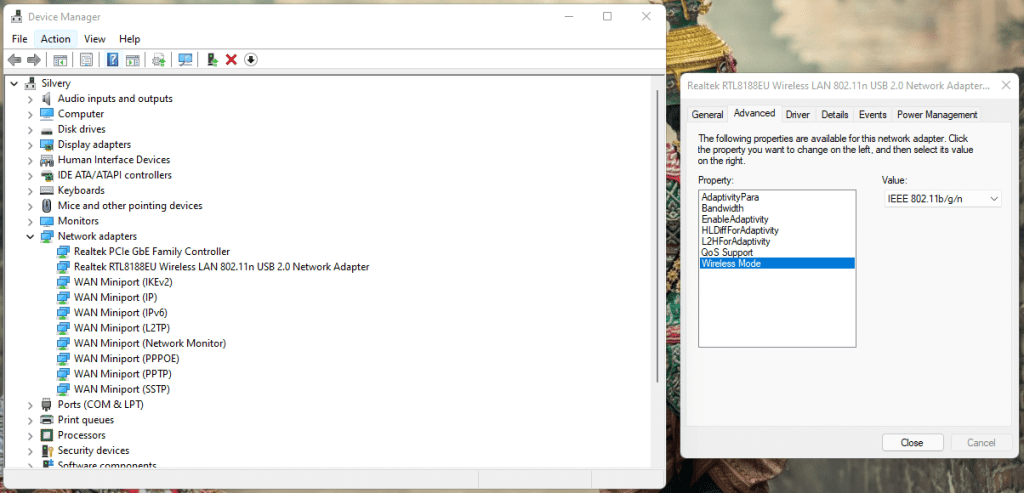Switch to the Events tab

[872, 114]
